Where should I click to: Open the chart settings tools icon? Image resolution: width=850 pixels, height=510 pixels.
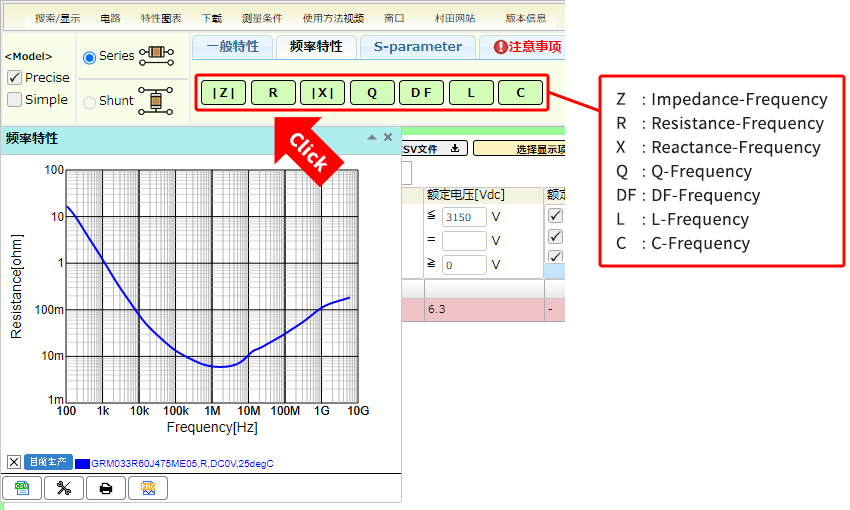point(64,488)
